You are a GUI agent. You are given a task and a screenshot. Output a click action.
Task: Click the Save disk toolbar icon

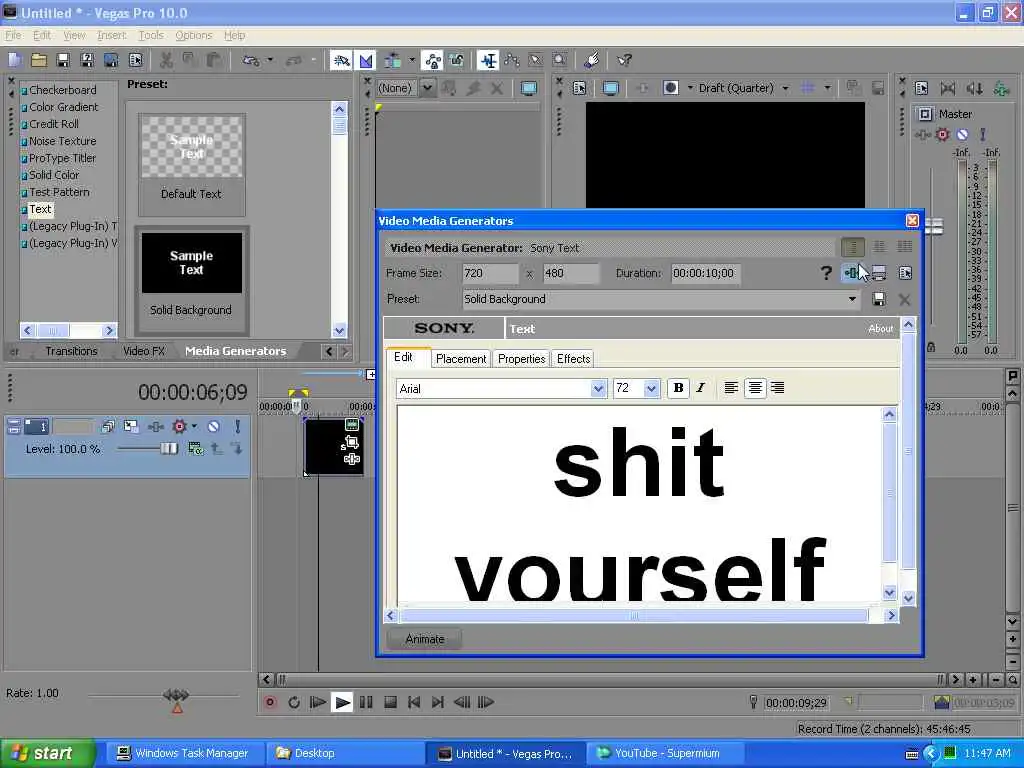click(63, 60)
